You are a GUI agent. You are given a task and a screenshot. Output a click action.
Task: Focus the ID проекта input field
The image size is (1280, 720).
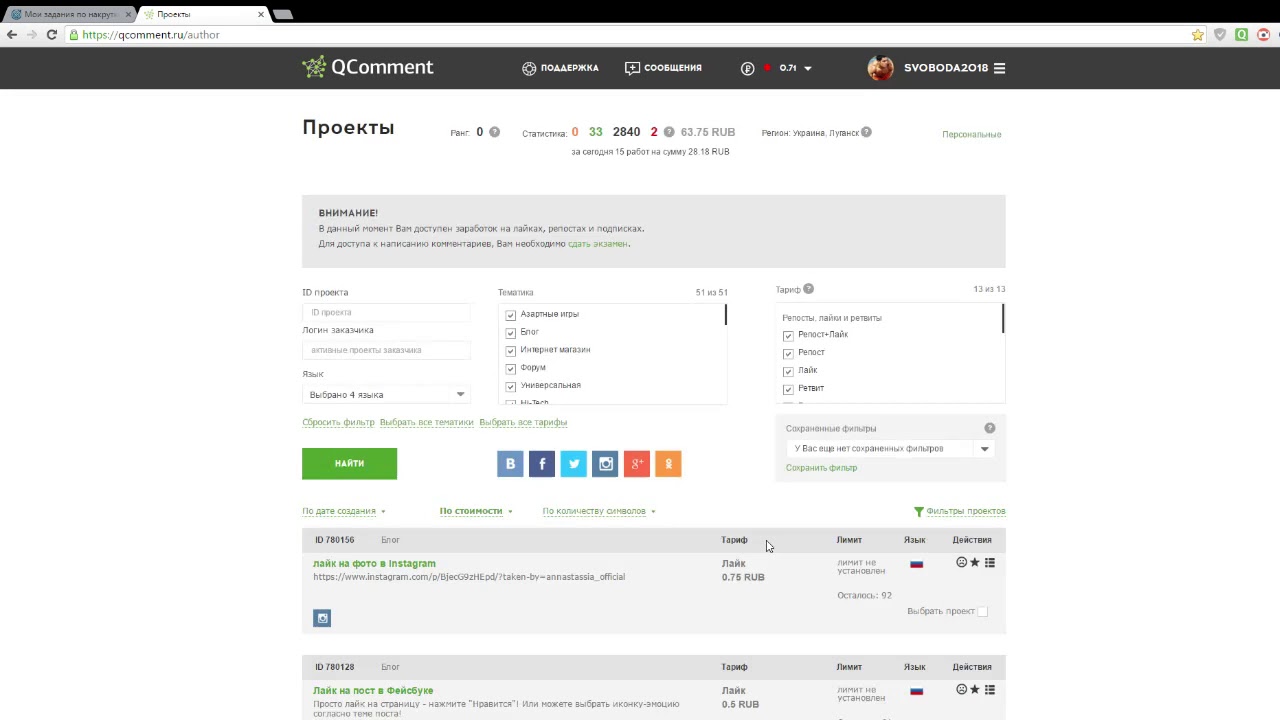point(386,312)
